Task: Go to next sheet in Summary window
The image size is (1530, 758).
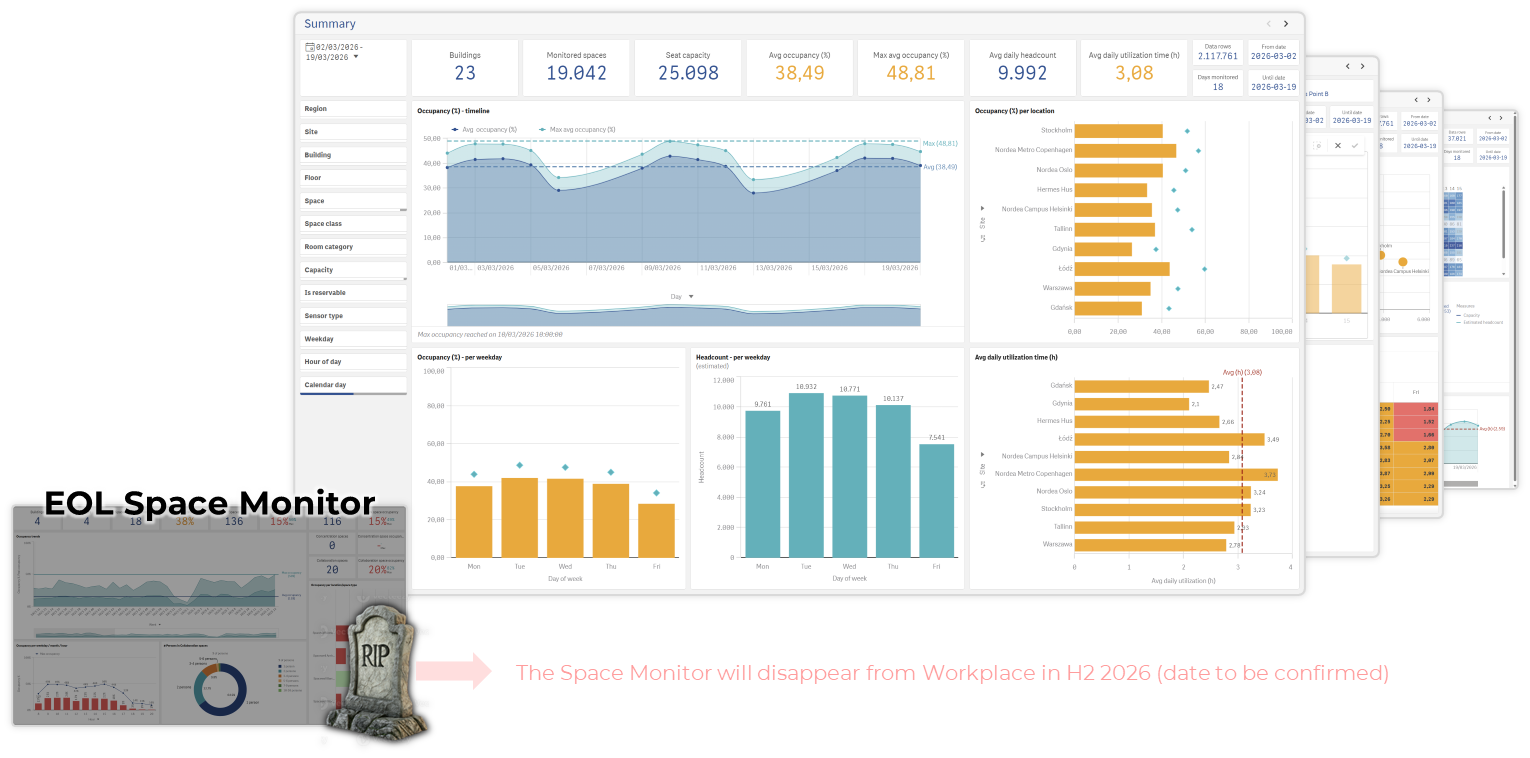Action: (1286, 24)
